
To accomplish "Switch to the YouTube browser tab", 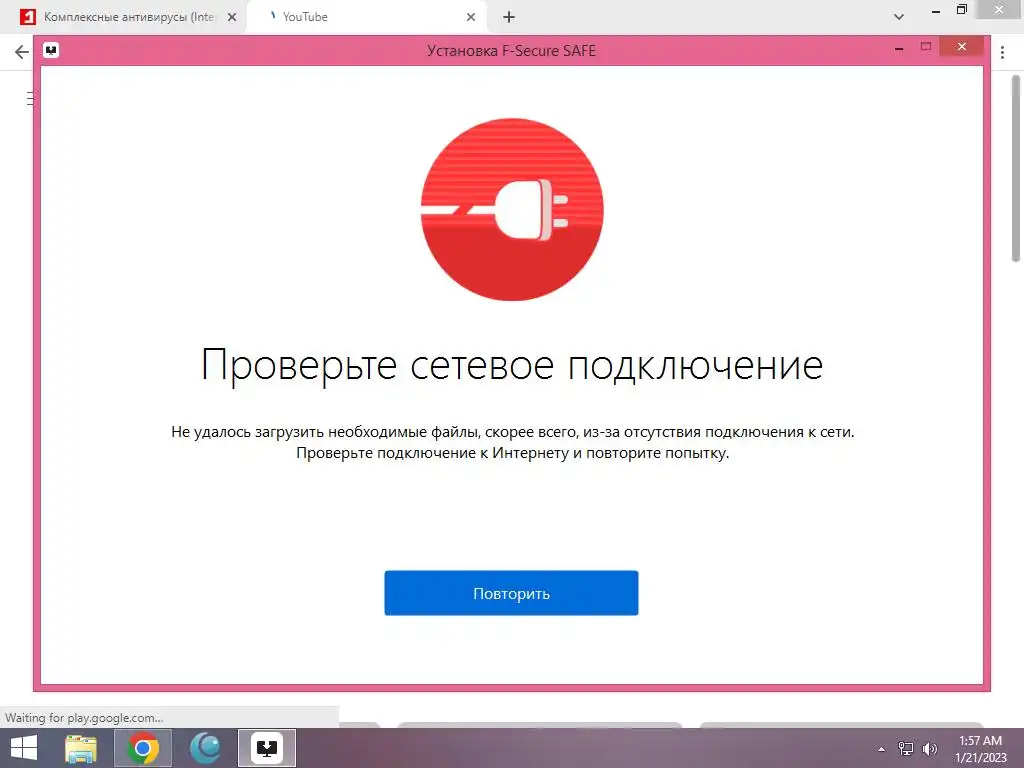I will coord(366,17).
